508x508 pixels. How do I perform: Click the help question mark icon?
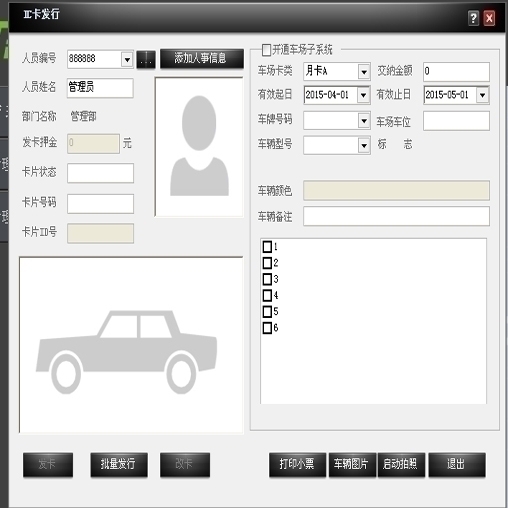coord(473,18)
